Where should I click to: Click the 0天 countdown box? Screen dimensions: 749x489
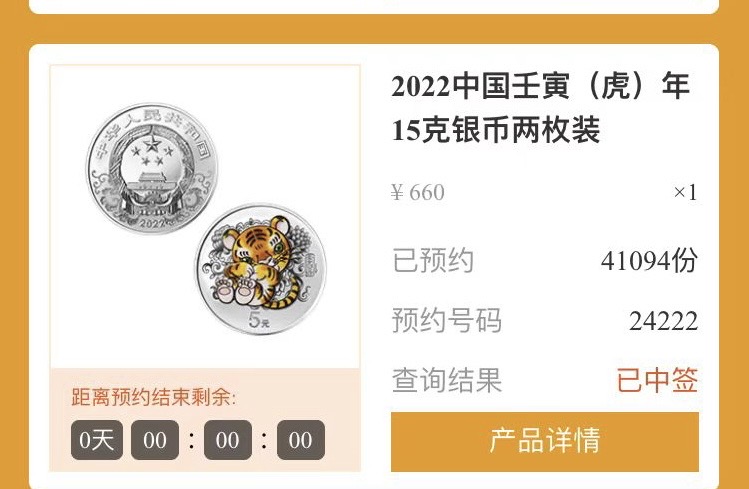click(97, 440)
